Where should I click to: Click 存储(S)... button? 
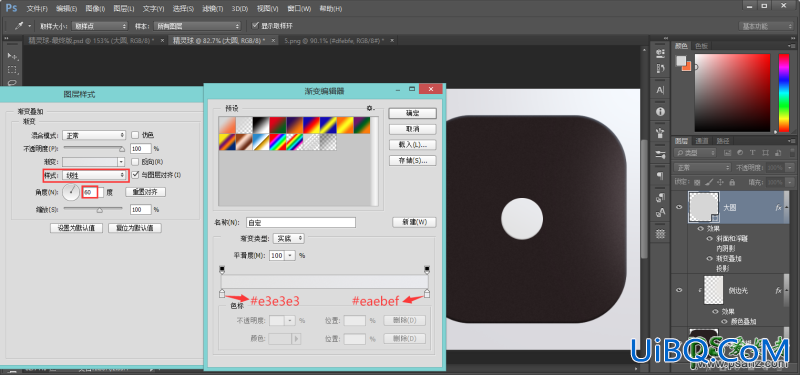412,161
